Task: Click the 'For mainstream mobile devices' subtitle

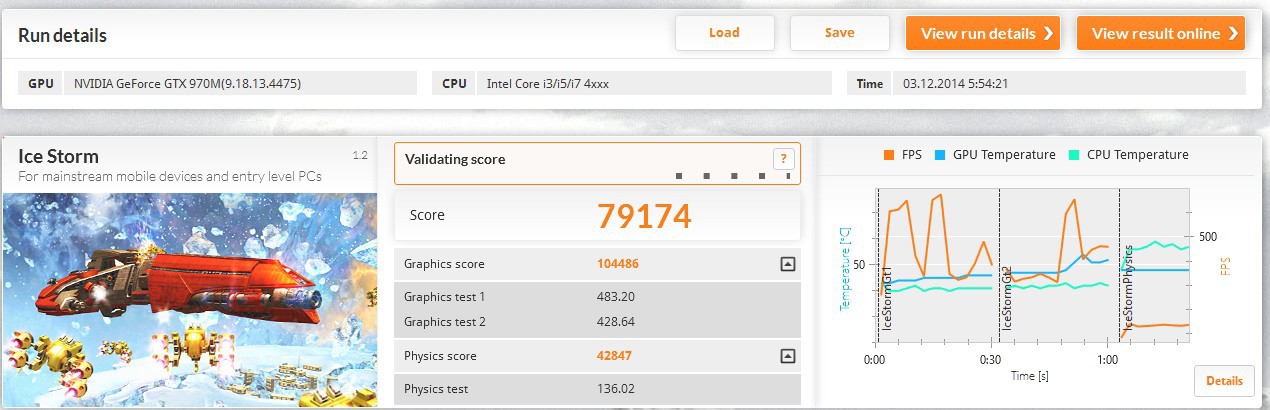Action: pos(170,176)
